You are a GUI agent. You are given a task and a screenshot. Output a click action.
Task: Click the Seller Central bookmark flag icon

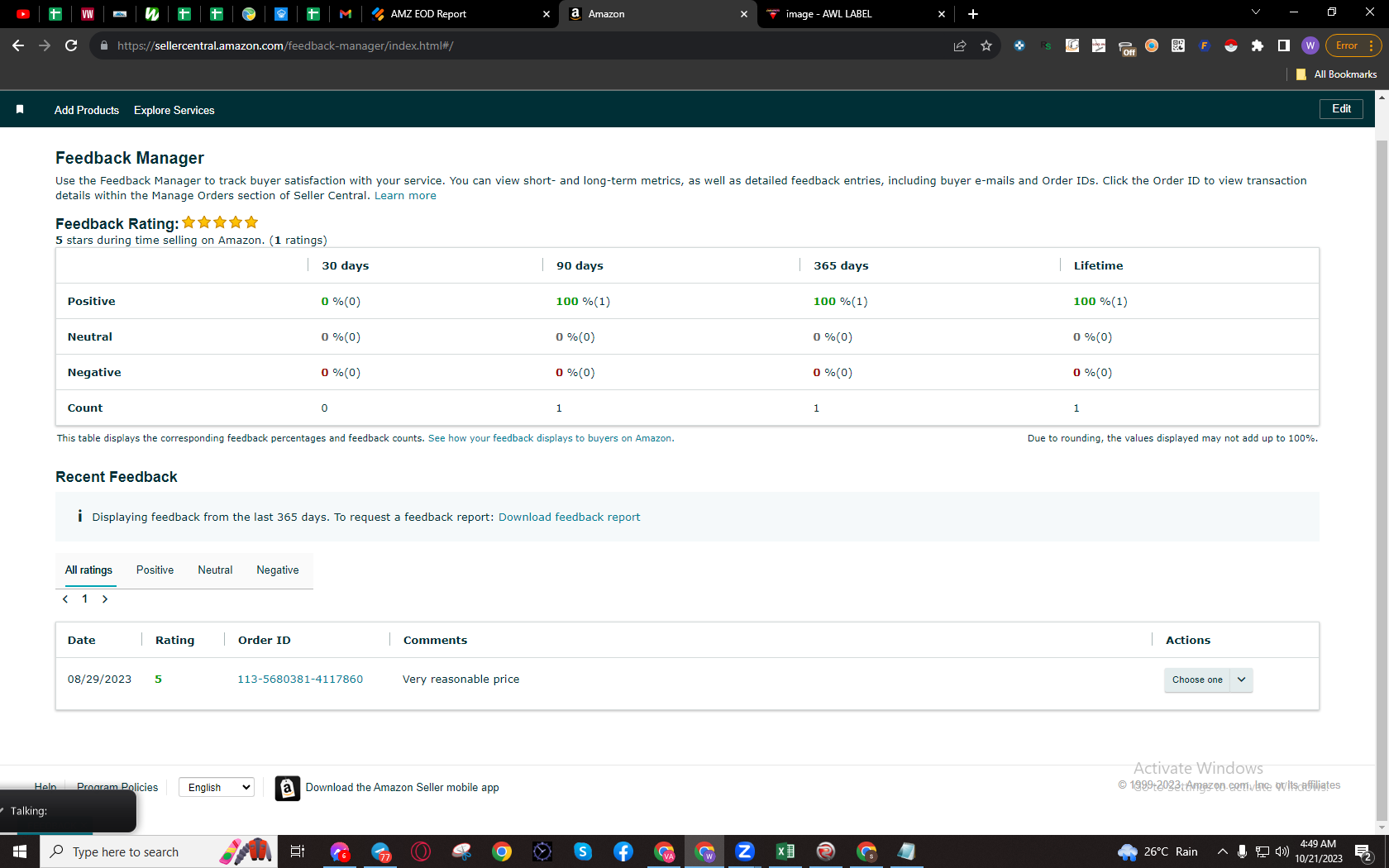pyautogui.click(x=20, y=110)
